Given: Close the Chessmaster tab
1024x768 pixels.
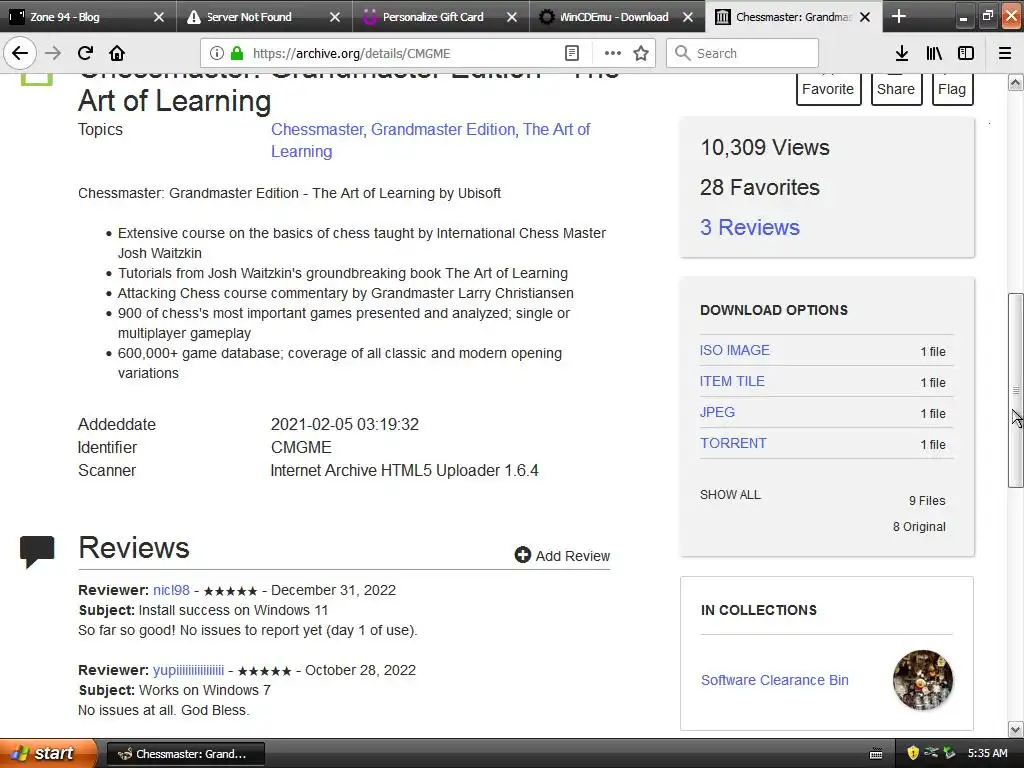Looking at the screenshot, I should pyautogui.click(x=865, y=17).
